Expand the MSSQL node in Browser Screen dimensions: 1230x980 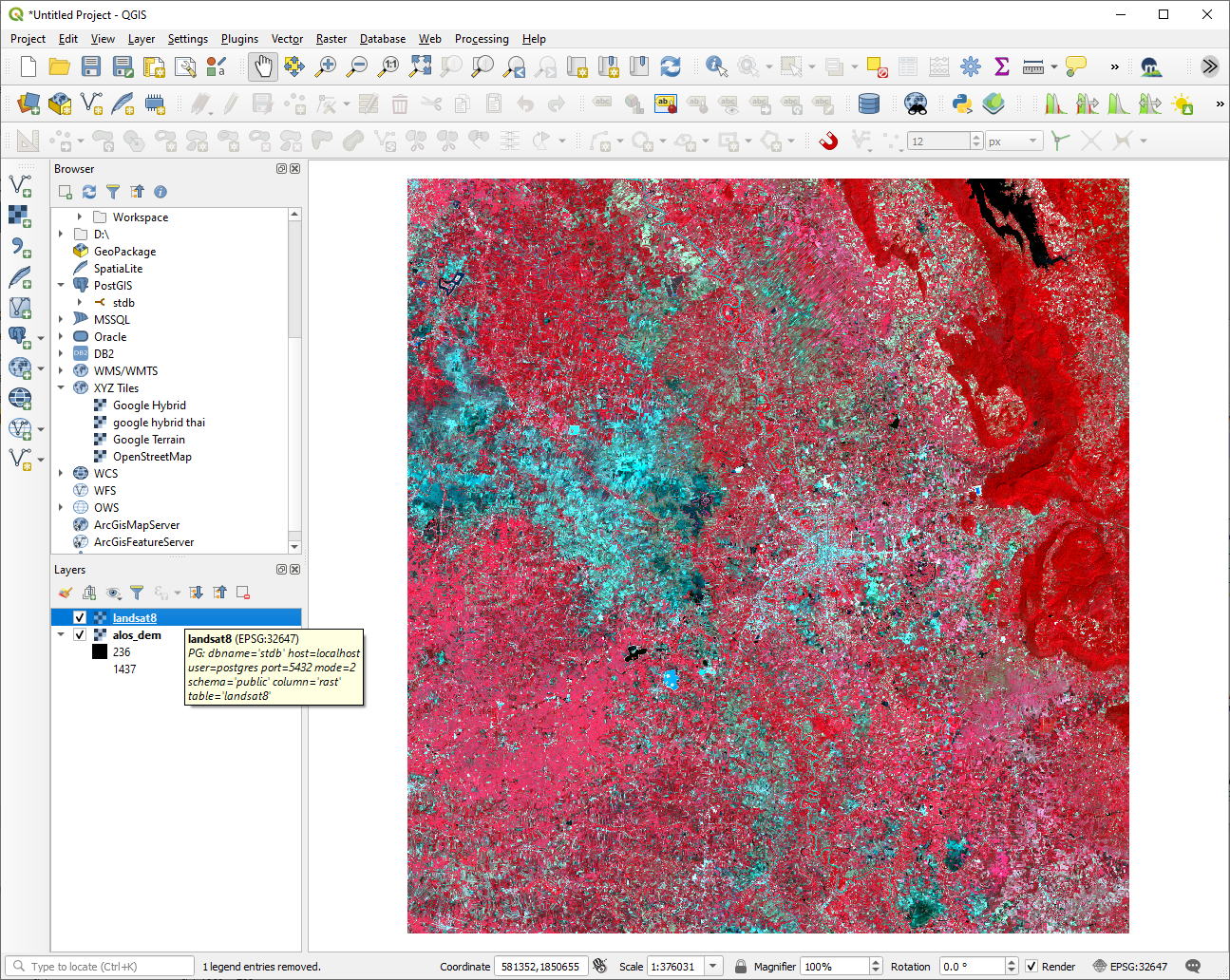pyautogui.click(x=61, y=319)
